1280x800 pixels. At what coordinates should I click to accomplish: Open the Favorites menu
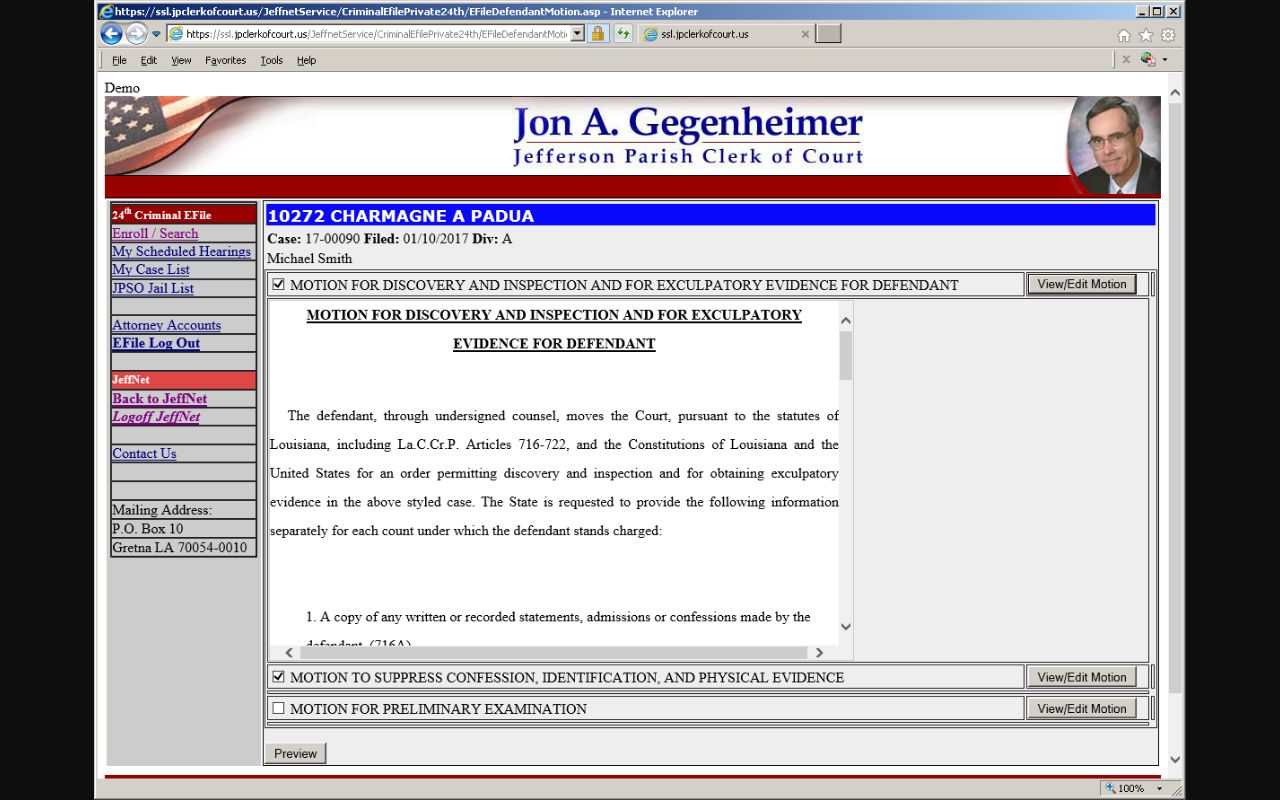pos(225,60)
